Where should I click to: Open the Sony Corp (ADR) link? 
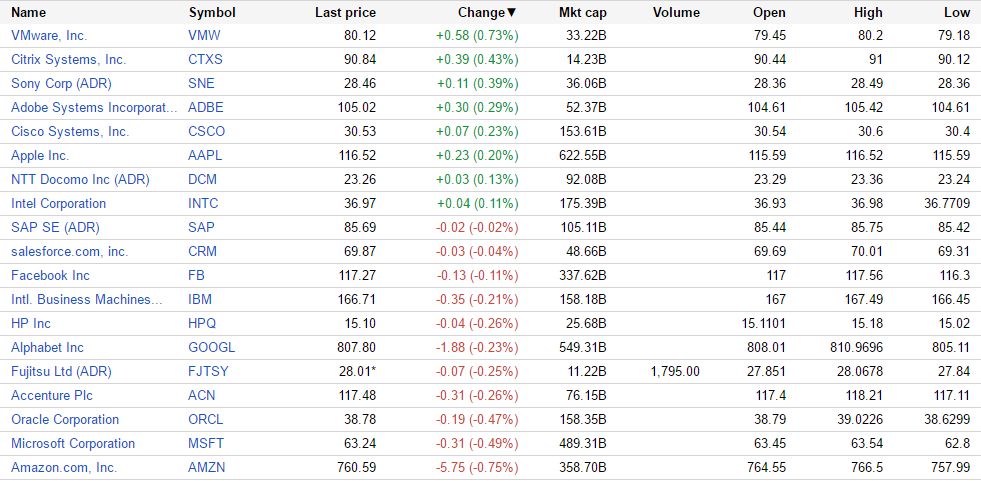pyautogui.click(x=61, y=83)
